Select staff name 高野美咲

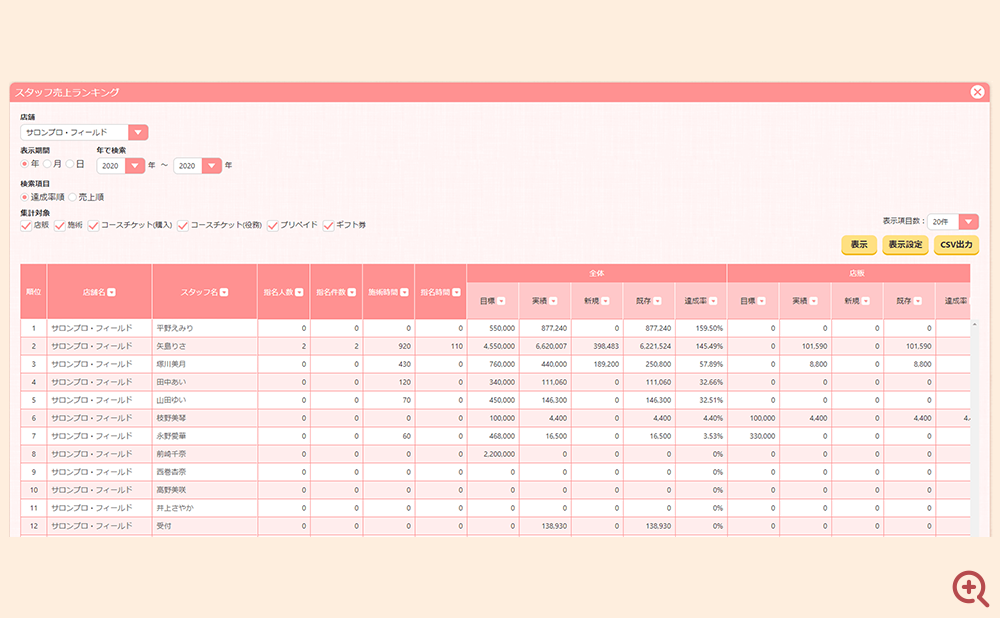click(172, 490)
